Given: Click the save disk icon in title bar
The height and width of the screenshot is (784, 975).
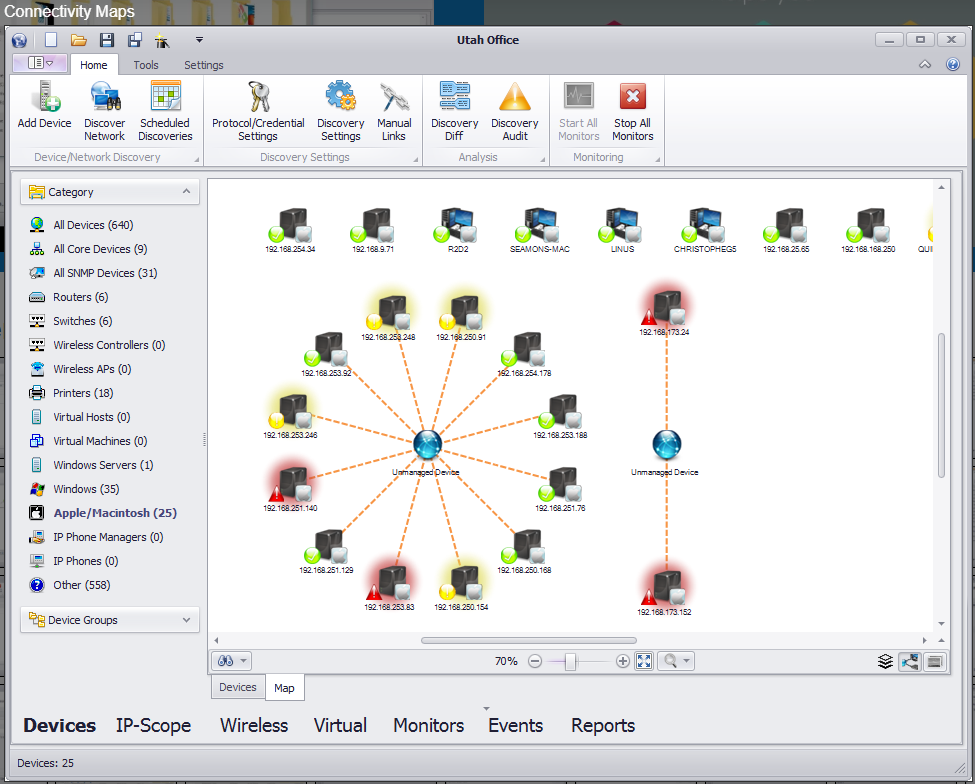Looking at the screenshot, I should (107, 40).
